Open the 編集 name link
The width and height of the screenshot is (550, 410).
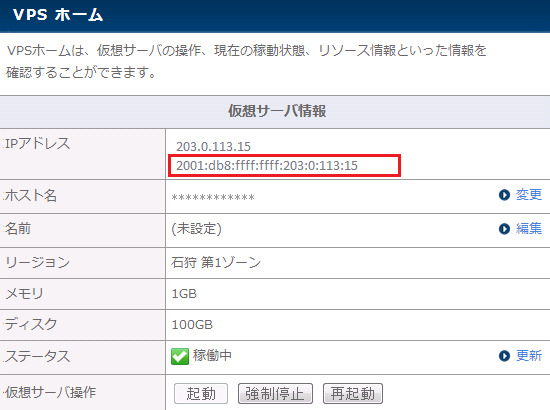tap(529, 228)
